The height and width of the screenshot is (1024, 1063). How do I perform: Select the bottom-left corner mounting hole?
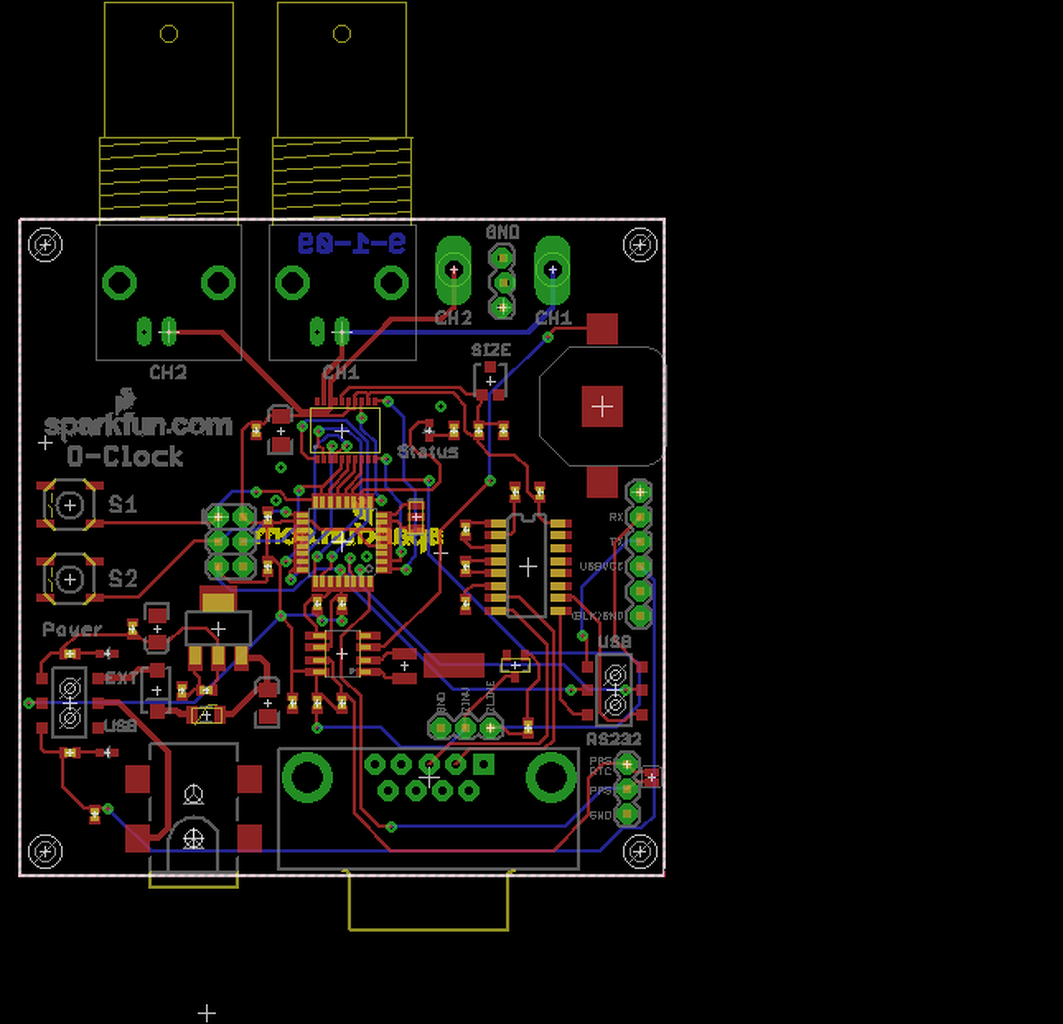click(x=45, y=851)
